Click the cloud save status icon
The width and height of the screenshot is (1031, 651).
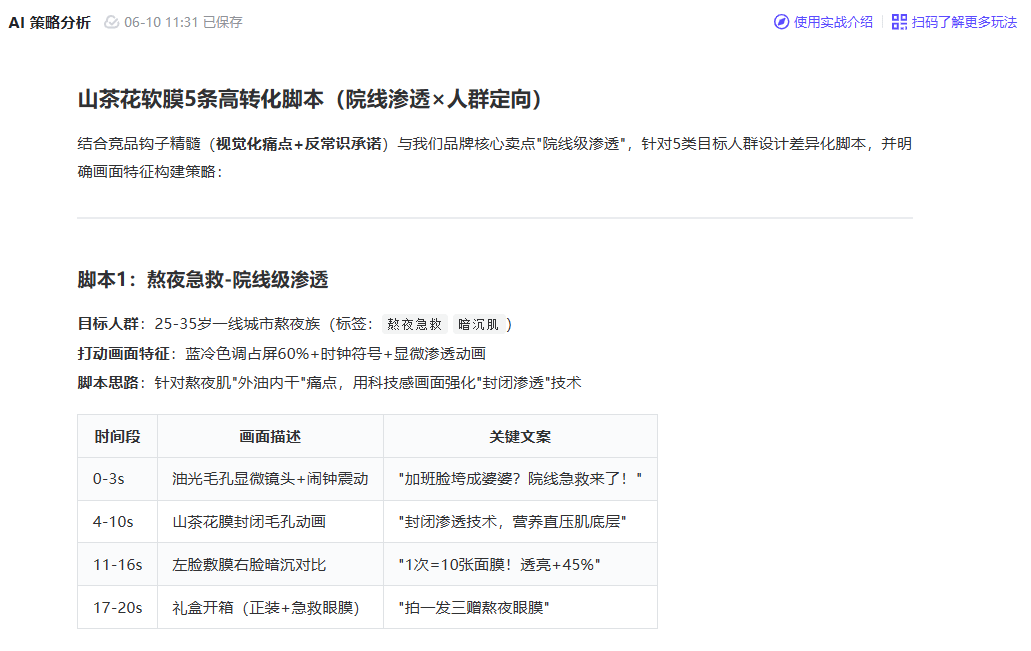tap(112, 22)
